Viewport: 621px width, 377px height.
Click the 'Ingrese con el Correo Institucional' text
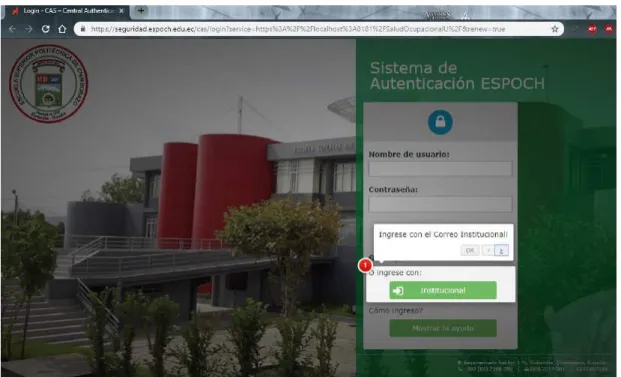(x=443, y=234)
